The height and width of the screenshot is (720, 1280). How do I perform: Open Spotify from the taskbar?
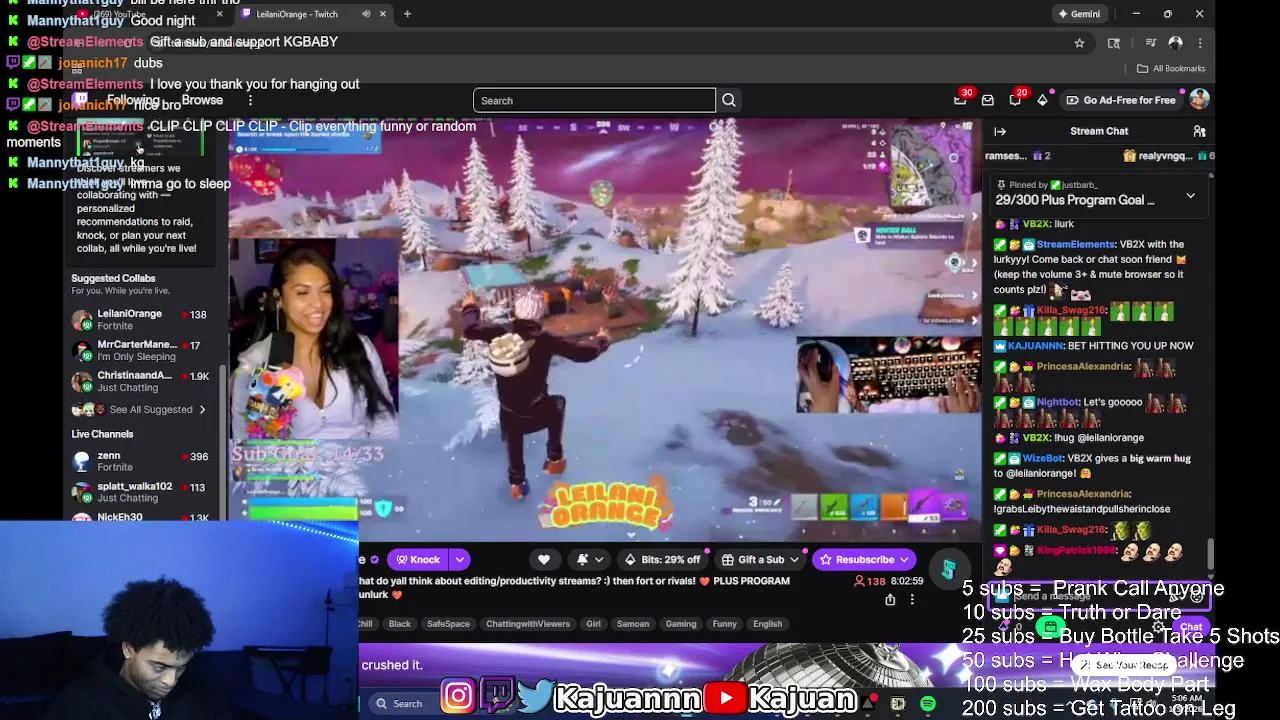click(928, 704)
